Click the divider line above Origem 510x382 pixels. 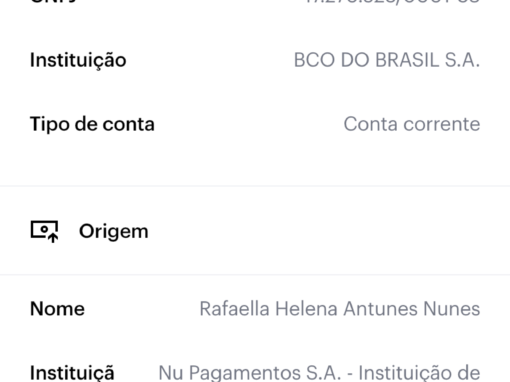255,186
